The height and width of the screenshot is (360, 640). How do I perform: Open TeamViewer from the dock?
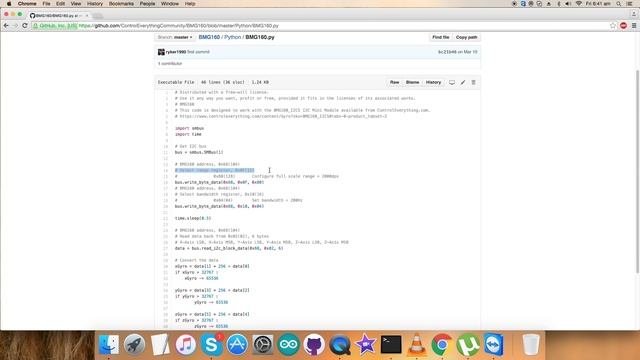click(x=493, y=344)
